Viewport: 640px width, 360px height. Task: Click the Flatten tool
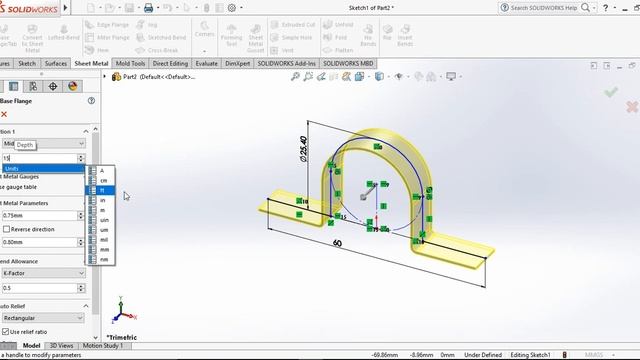(338, 50)
